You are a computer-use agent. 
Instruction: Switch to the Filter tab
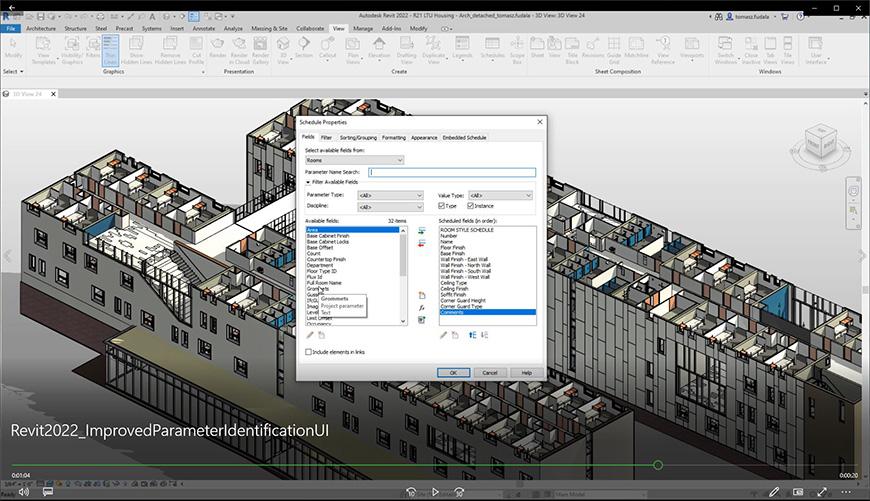click(x=326, y=137)
